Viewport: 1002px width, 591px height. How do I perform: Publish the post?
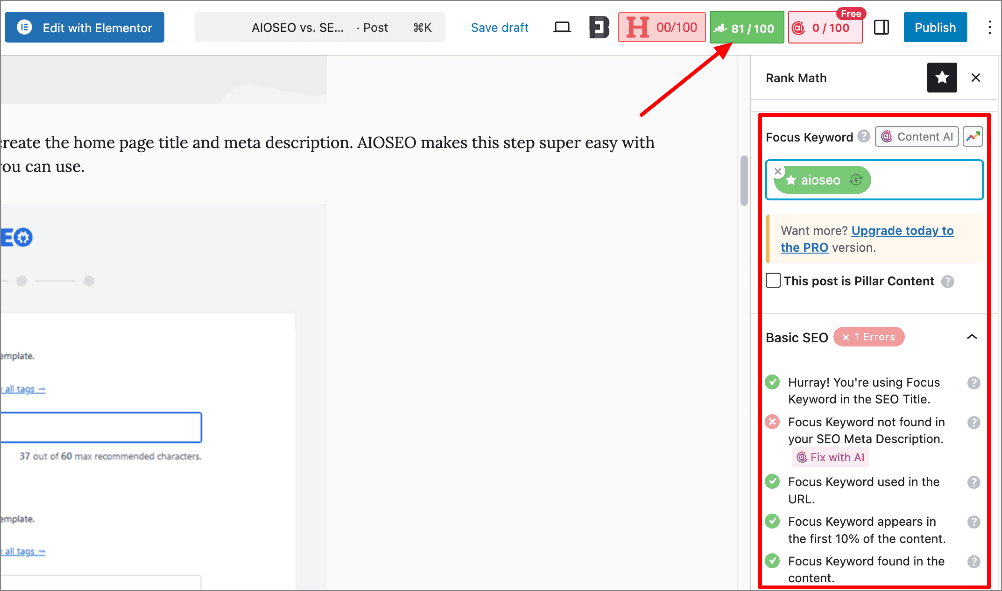pos(935,27)
